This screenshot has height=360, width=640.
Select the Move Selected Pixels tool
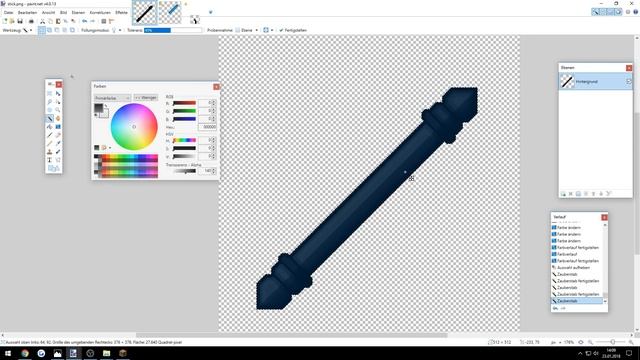58,93
